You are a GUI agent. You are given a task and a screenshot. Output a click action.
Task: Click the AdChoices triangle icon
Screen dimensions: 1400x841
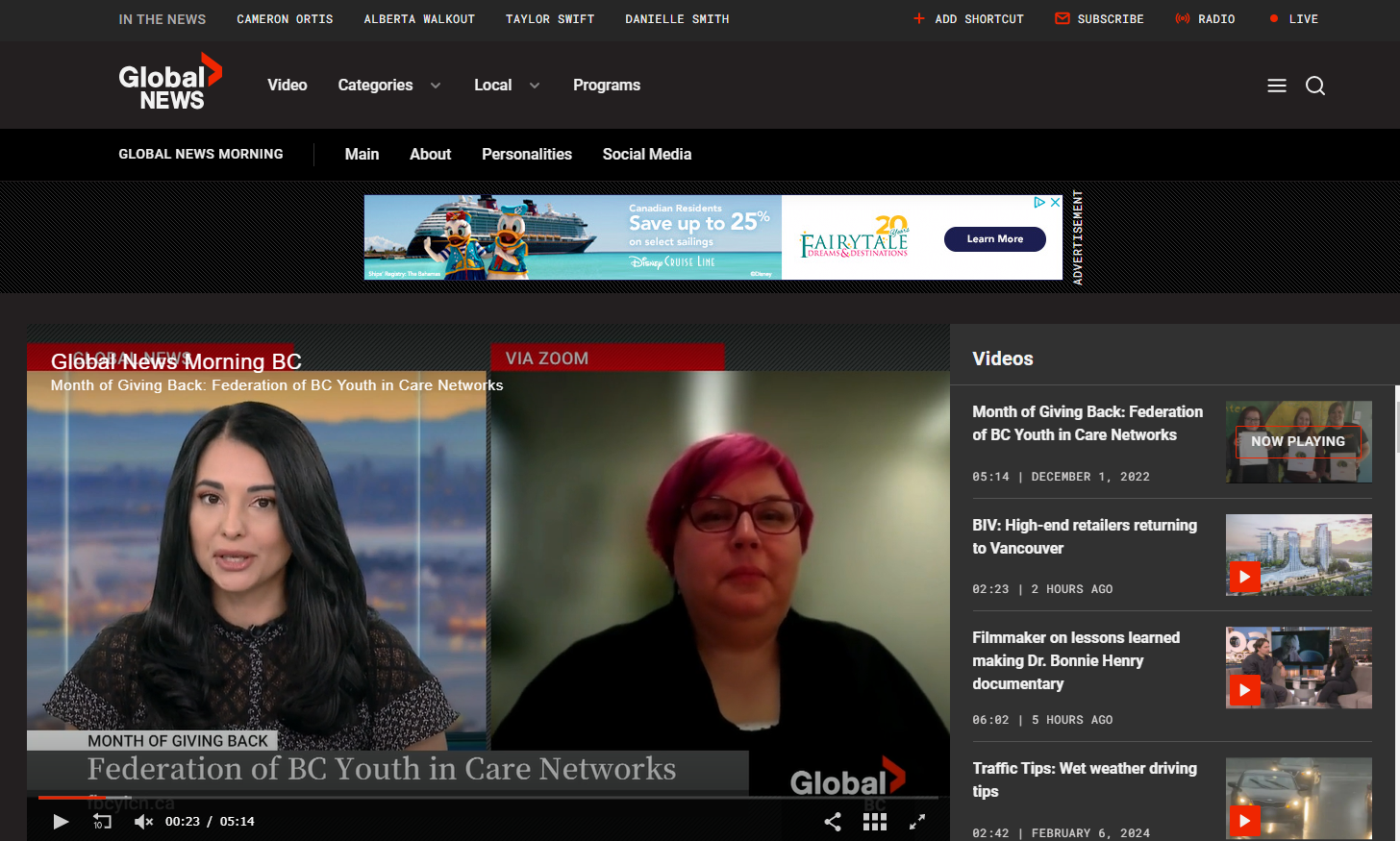coord(1039,203)
